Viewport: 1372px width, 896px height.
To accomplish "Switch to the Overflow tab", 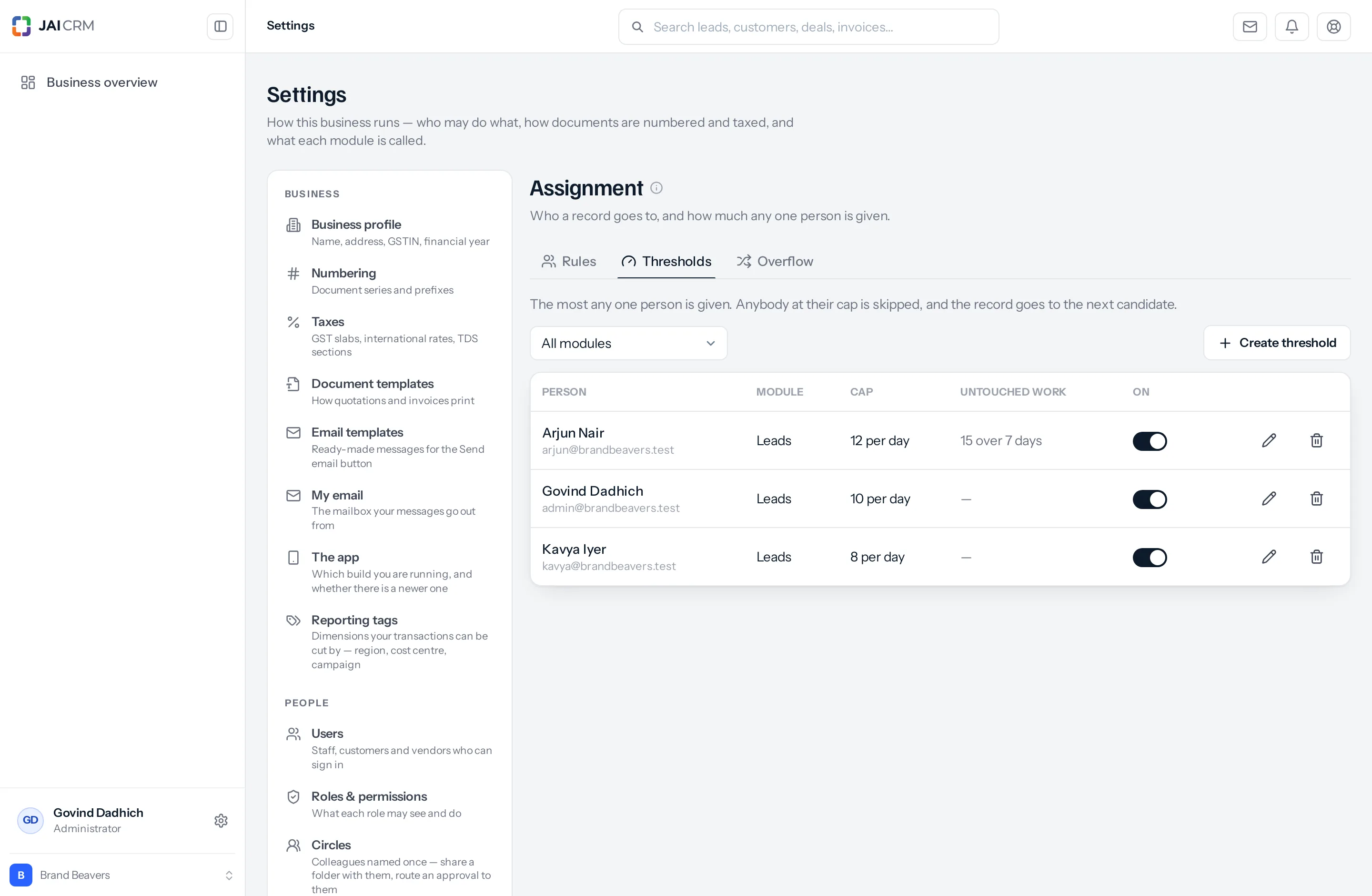I will (x=775, y=261).
